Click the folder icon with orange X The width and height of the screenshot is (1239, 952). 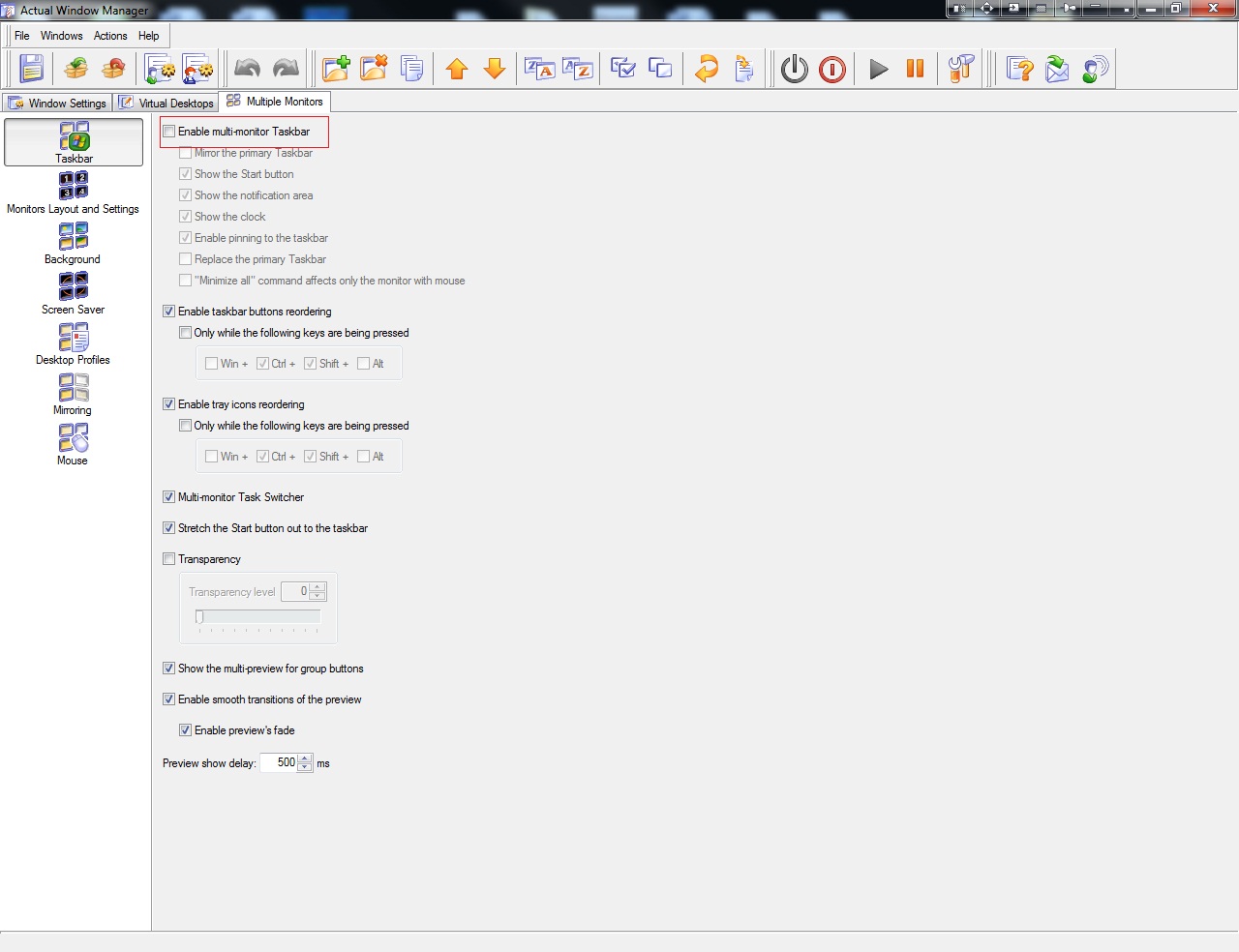[x=374, y=68]
